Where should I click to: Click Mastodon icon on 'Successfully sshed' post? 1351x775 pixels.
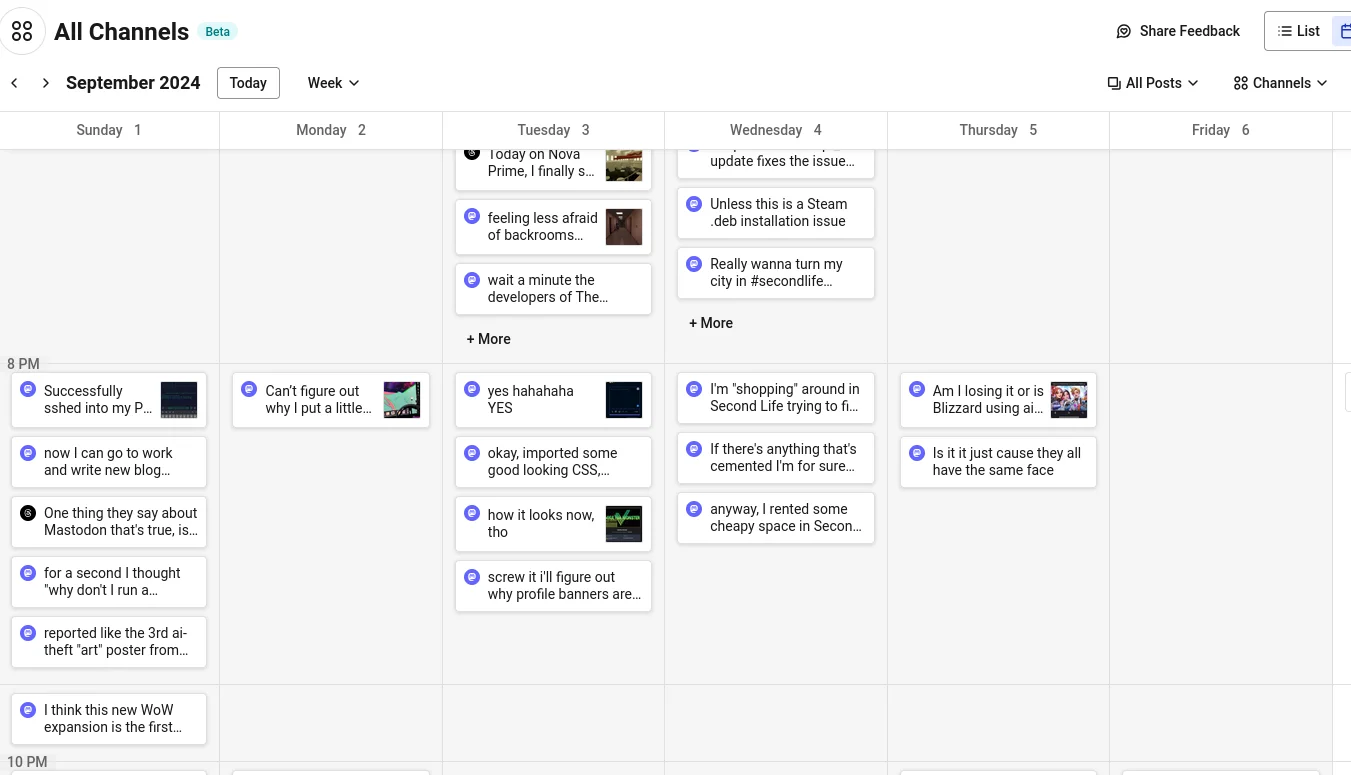28,390
